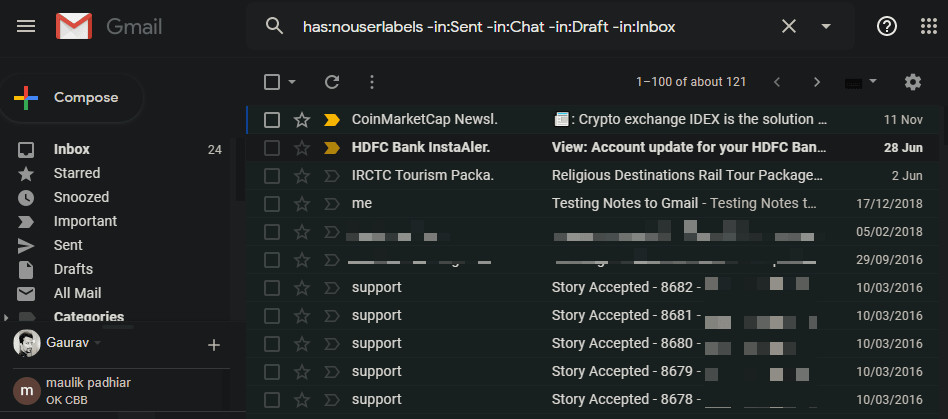Select the Story Accepted 8678 checkbox
Image resolution: width=948 pixels, height=419 pixels.
pos(272,400)
